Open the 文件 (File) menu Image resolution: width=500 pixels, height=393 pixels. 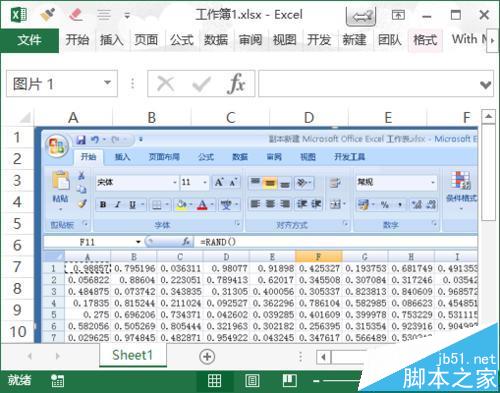[x=30, y=40]
